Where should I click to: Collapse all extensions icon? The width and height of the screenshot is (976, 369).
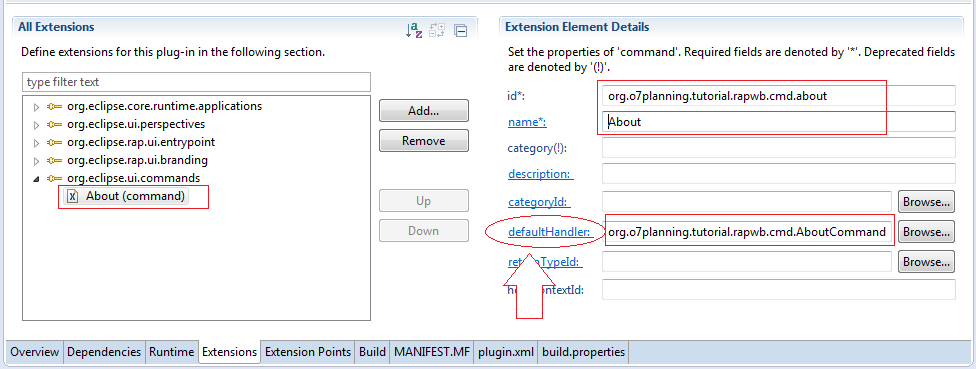[x=460, y=30]
